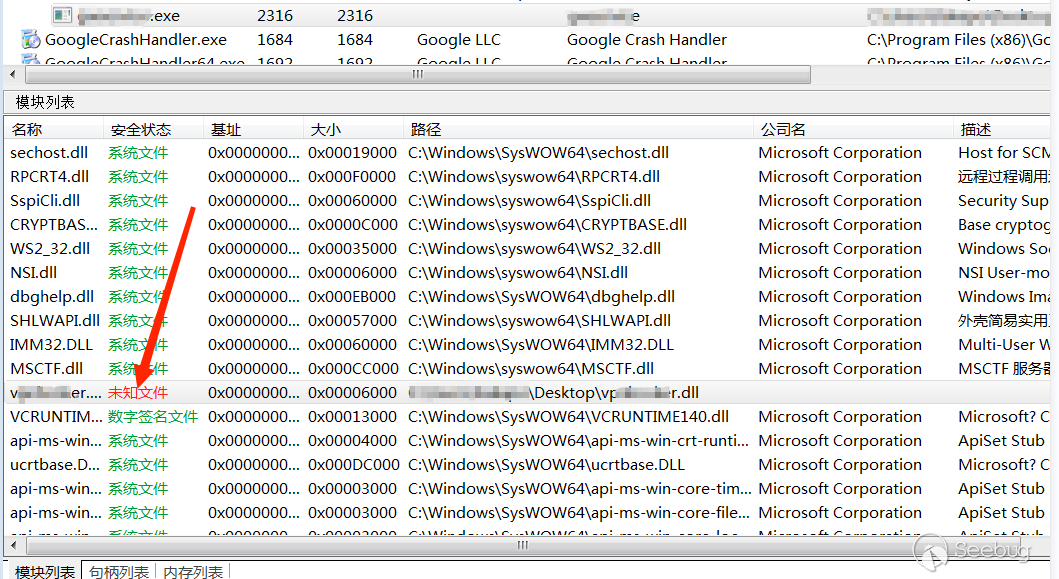Click the red 未知文件 status cell
1059x579 pixels.
point(138,393)
